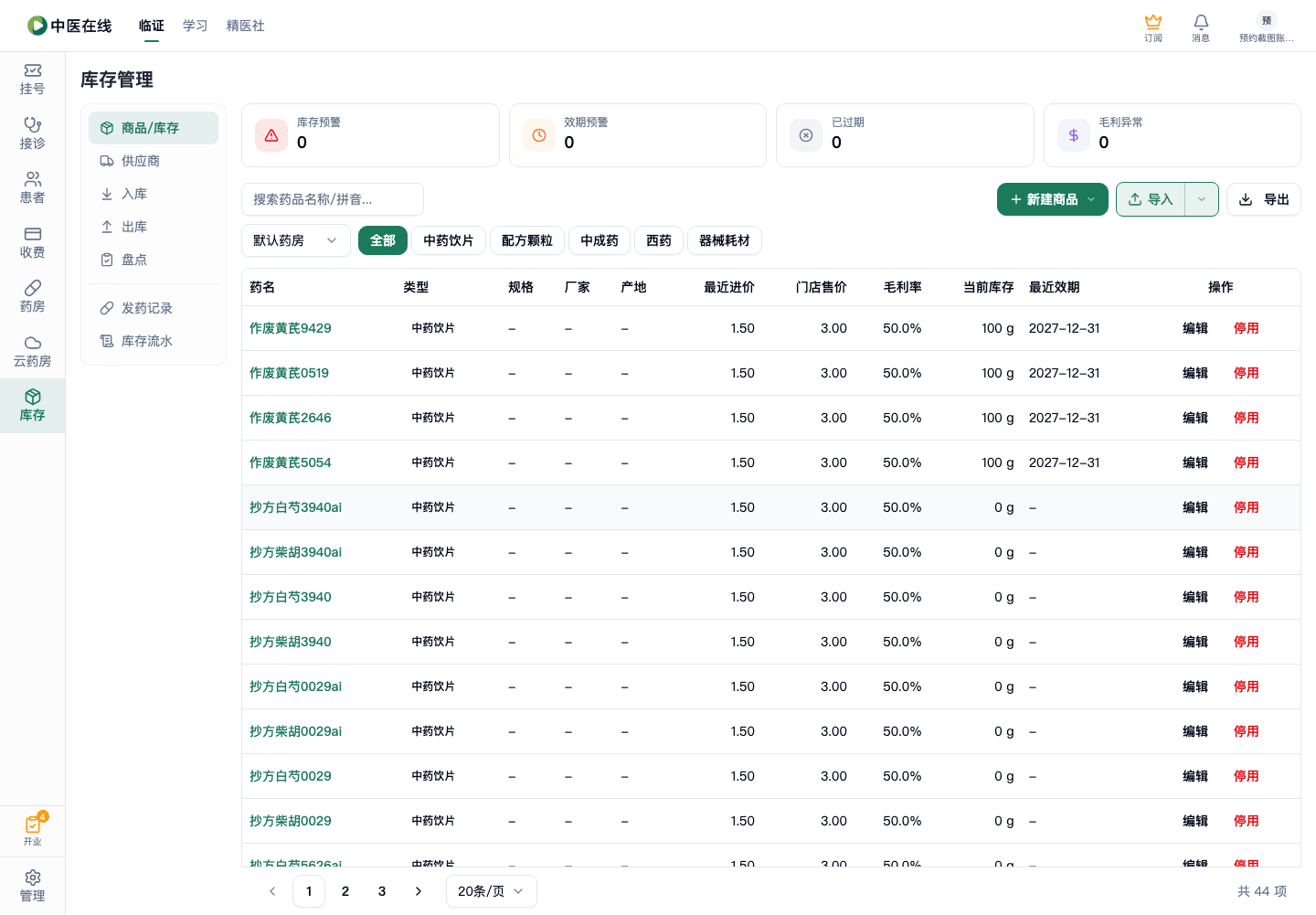The width and height of the screenshot is (1316, 915).
Task: Open the 挂号 registration sidebar icon
Action: click(x=32, y=79)
